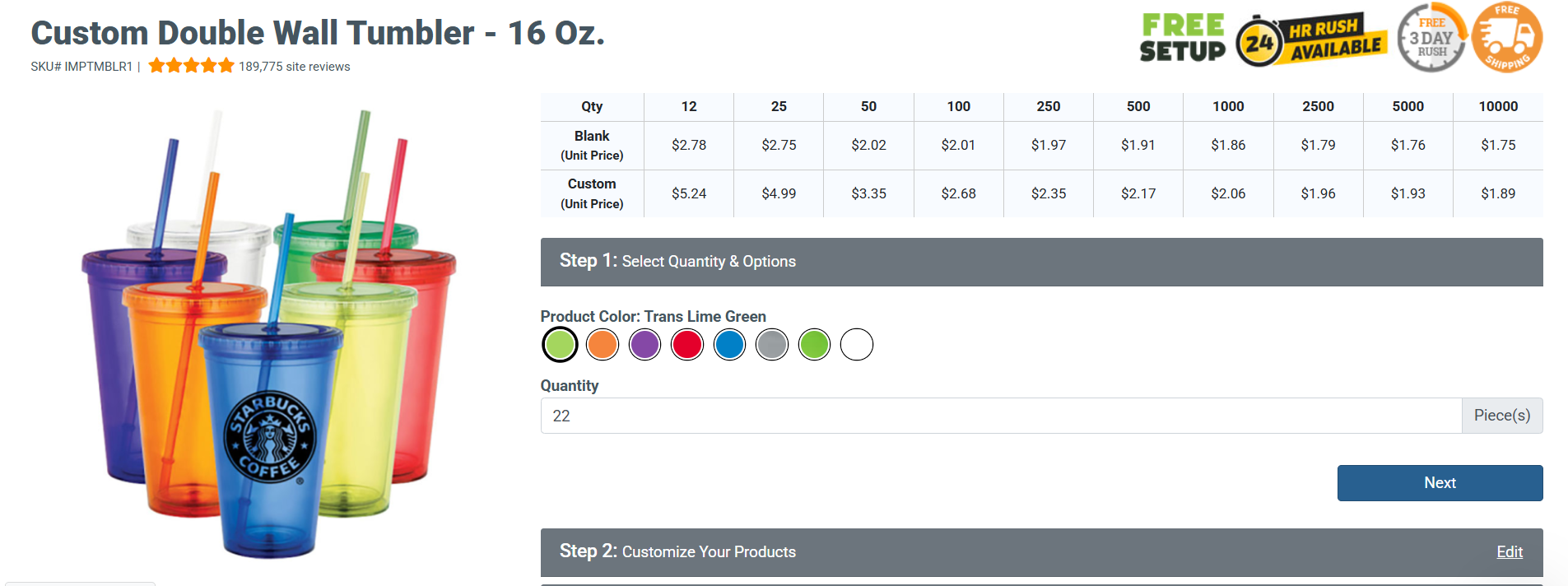Click the Free 3 Day Rush badge
Screen dimensions: 1568x586
[1431, 38]
